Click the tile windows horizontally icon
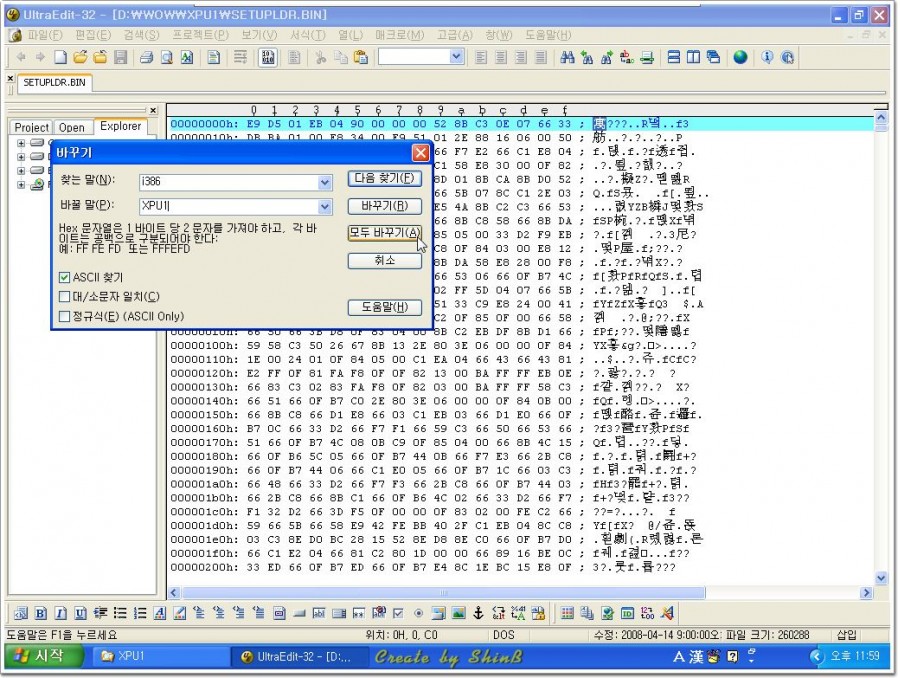 point(674,57)
